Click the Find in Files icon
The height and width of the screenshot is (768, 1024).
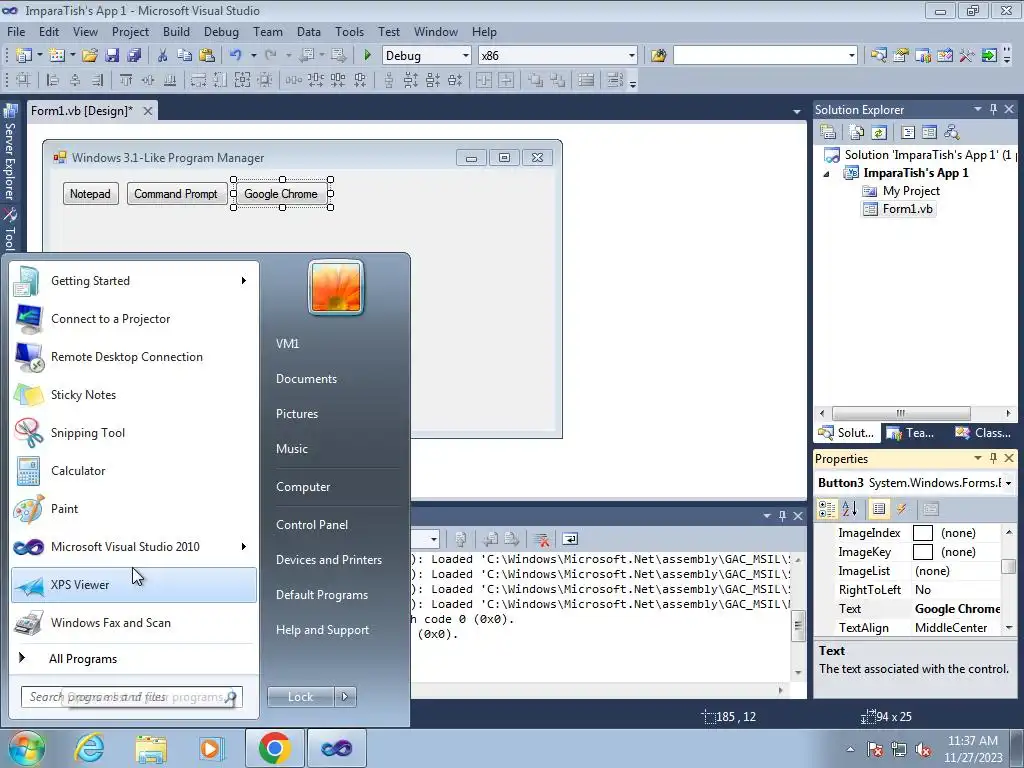tap(658, 56)
